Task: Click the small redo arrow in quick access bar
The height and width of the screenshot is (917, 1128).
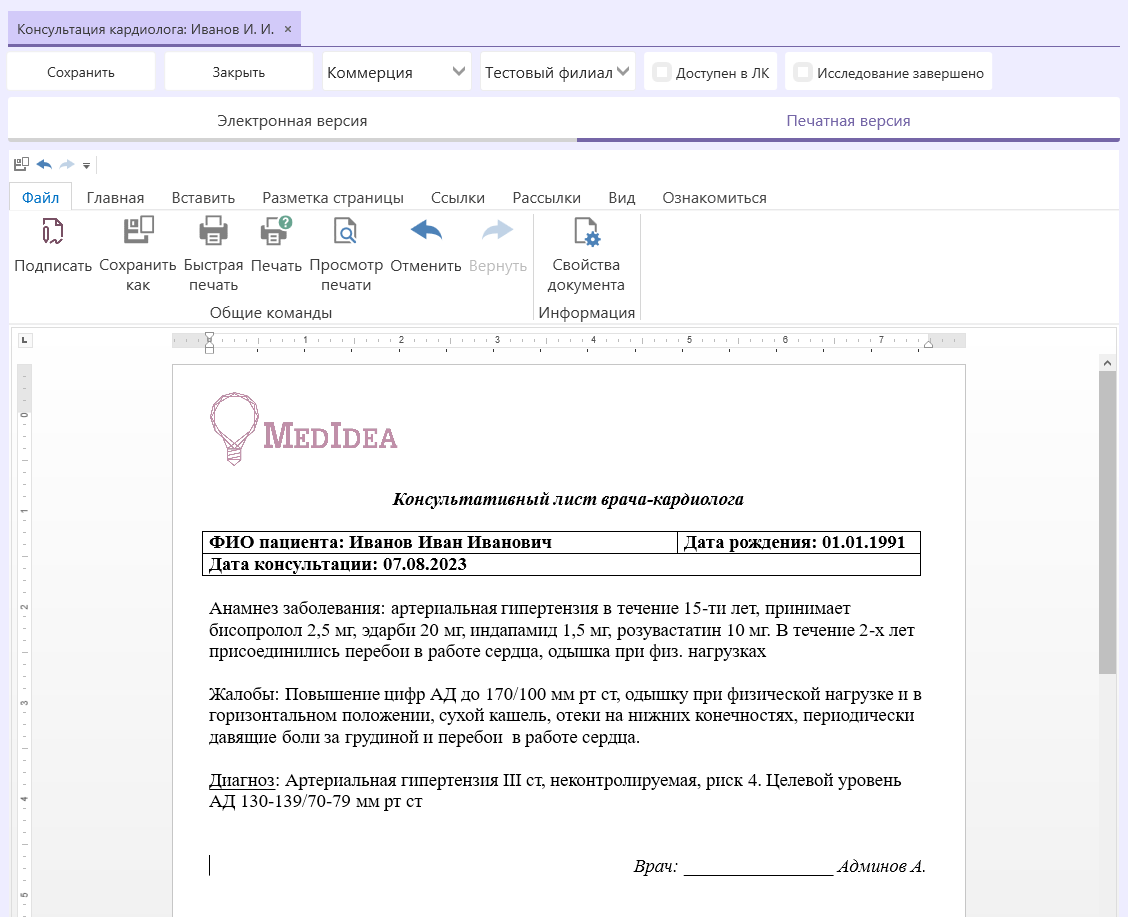Action: (x=67, y=165)
